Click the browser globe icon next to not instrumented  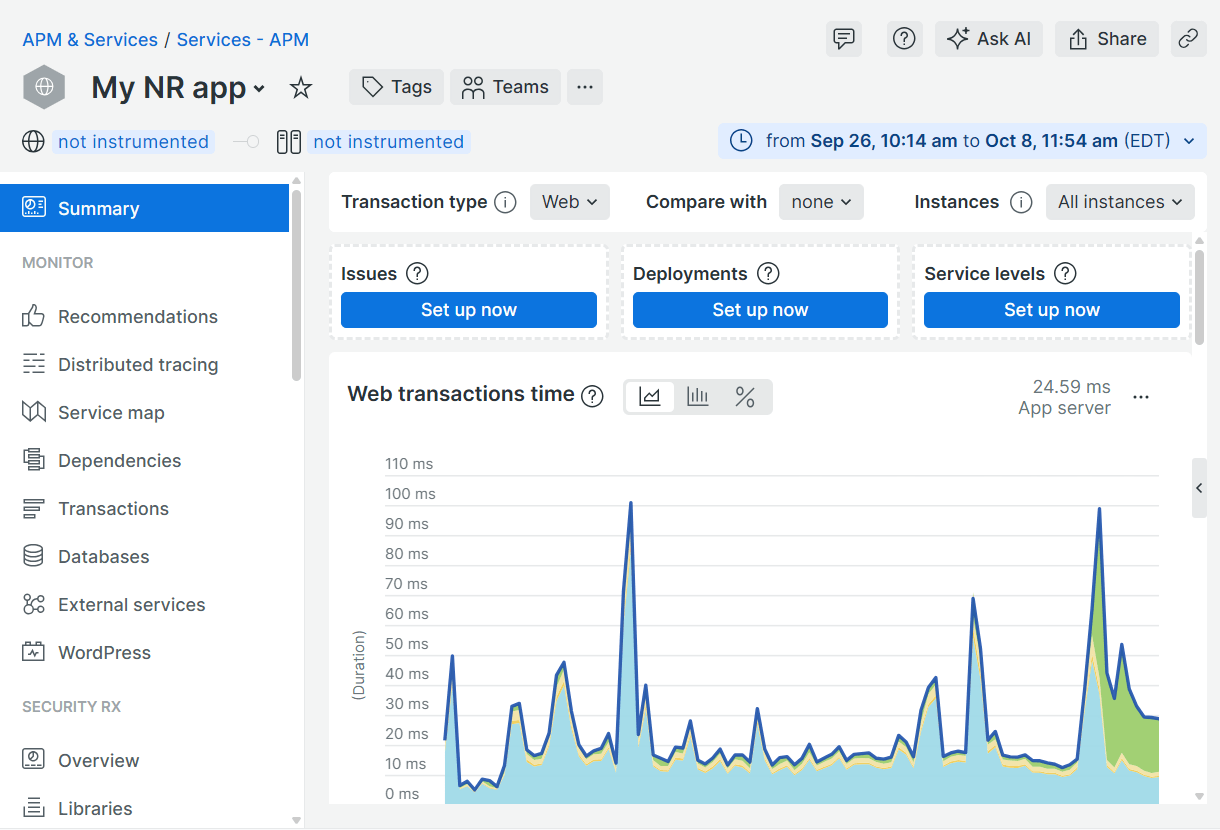[x=33, y=142]
